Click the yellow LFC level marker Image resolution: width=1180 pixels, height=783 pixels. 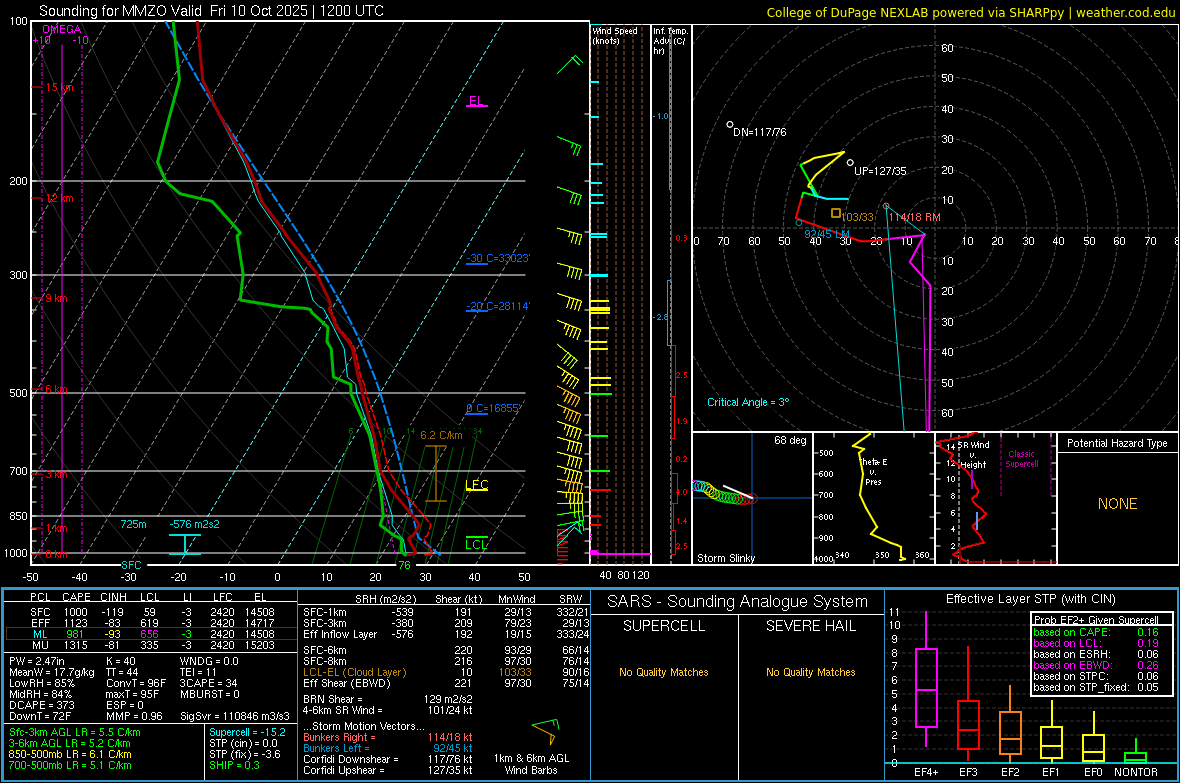tap(476, 485)
